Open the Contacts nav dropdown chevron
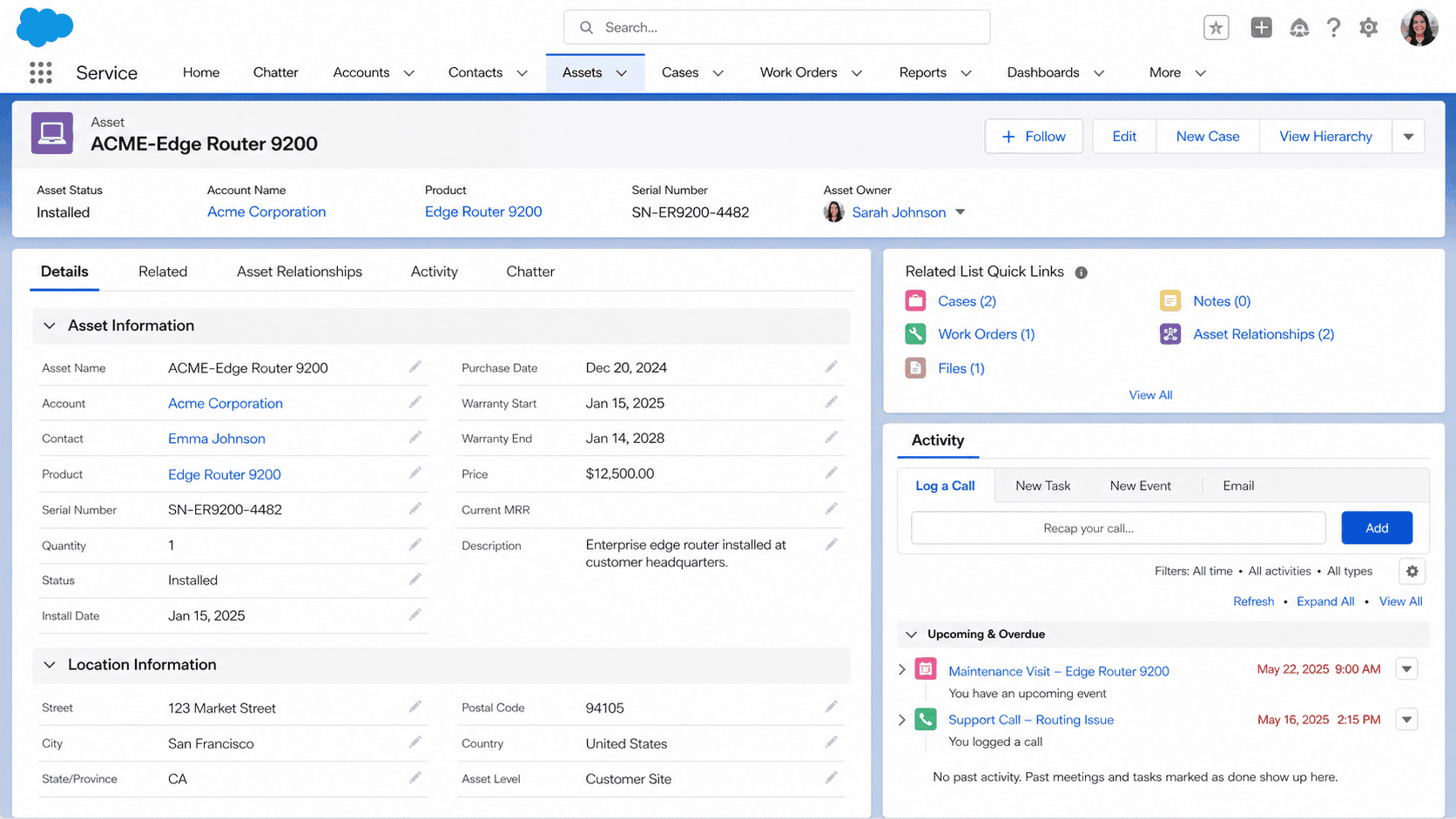1456x819 pixels. pyautogui.click(x=522, y=73)
